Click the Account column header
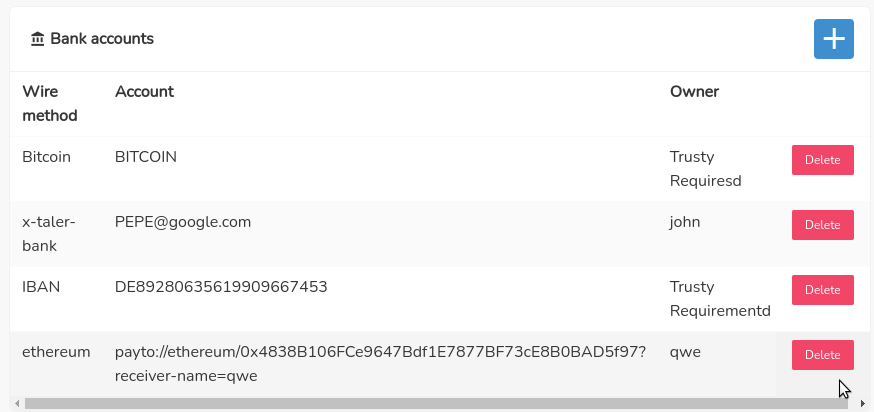 point(144,91)
